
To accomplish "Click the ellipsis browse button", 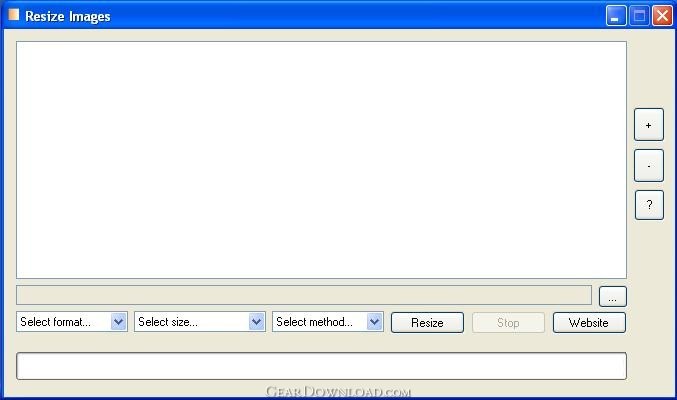I will 613,296.
